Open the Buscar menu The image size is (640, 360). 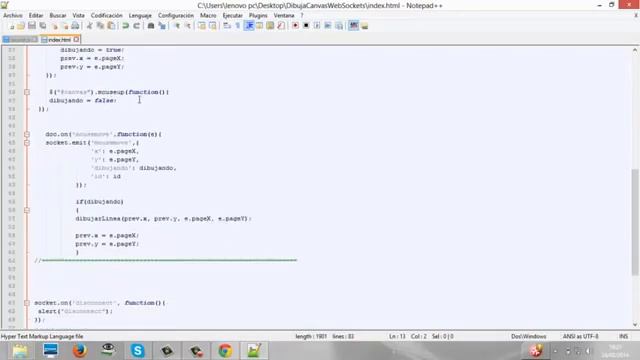(x=58, y=16)
